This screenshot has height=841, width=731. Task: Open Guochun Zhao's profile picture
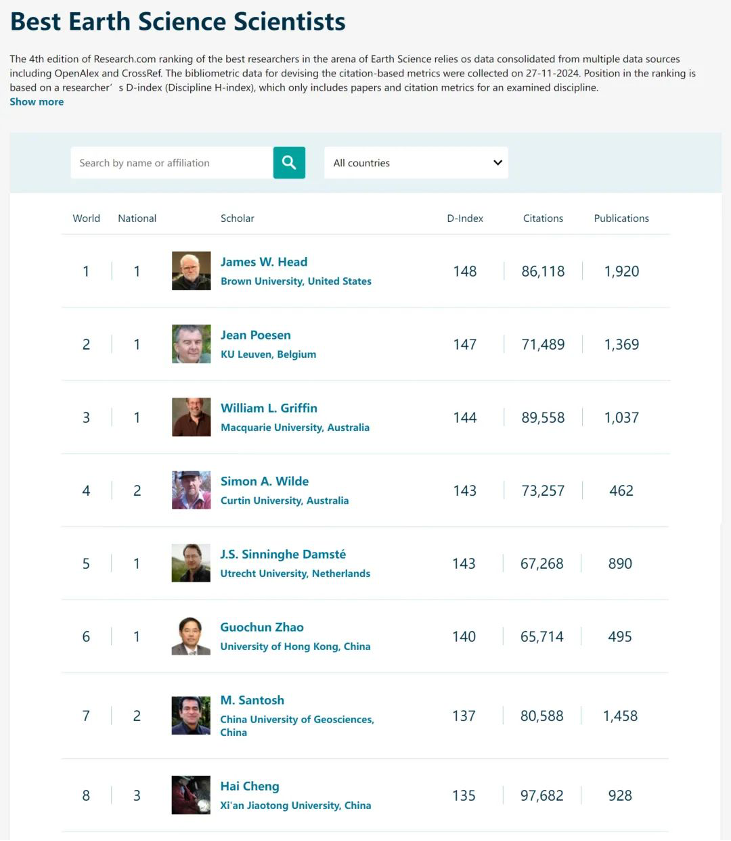191,636
